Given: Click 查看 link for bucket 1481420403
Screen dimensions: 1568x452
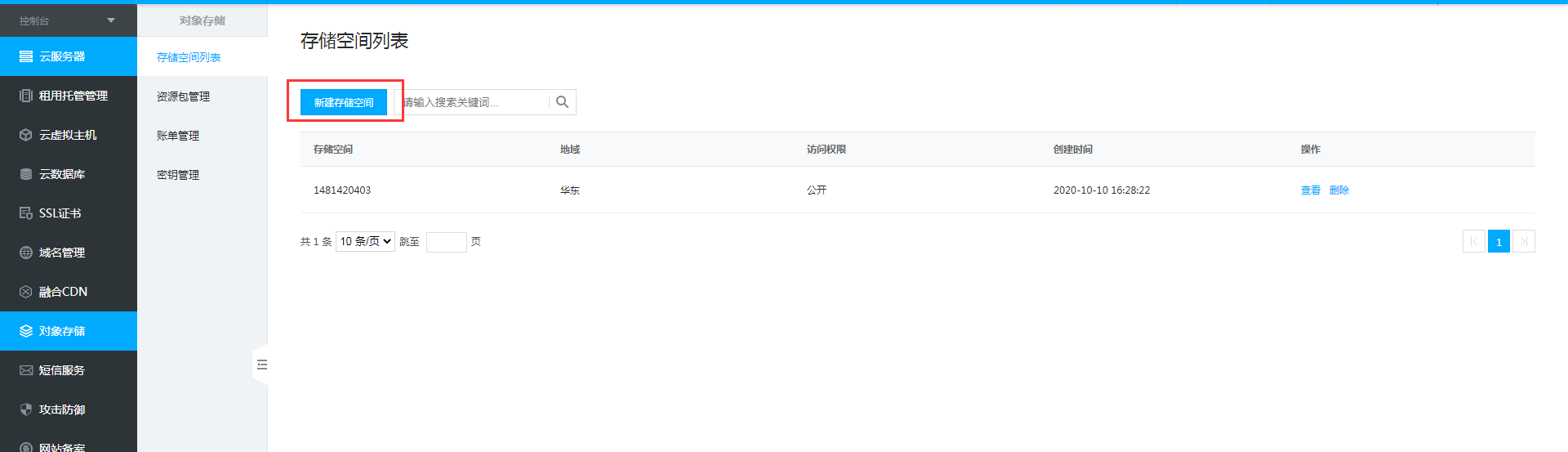Looking at the screenshot, I should [1310, 190].
